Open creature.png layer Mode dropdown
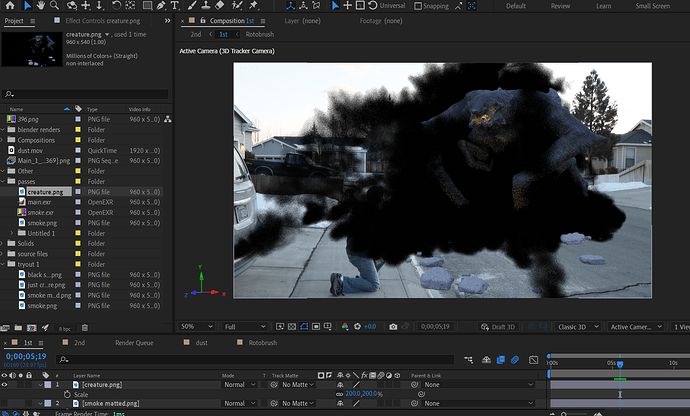This screenshot has width=690, height=416. tap(239, 385)
